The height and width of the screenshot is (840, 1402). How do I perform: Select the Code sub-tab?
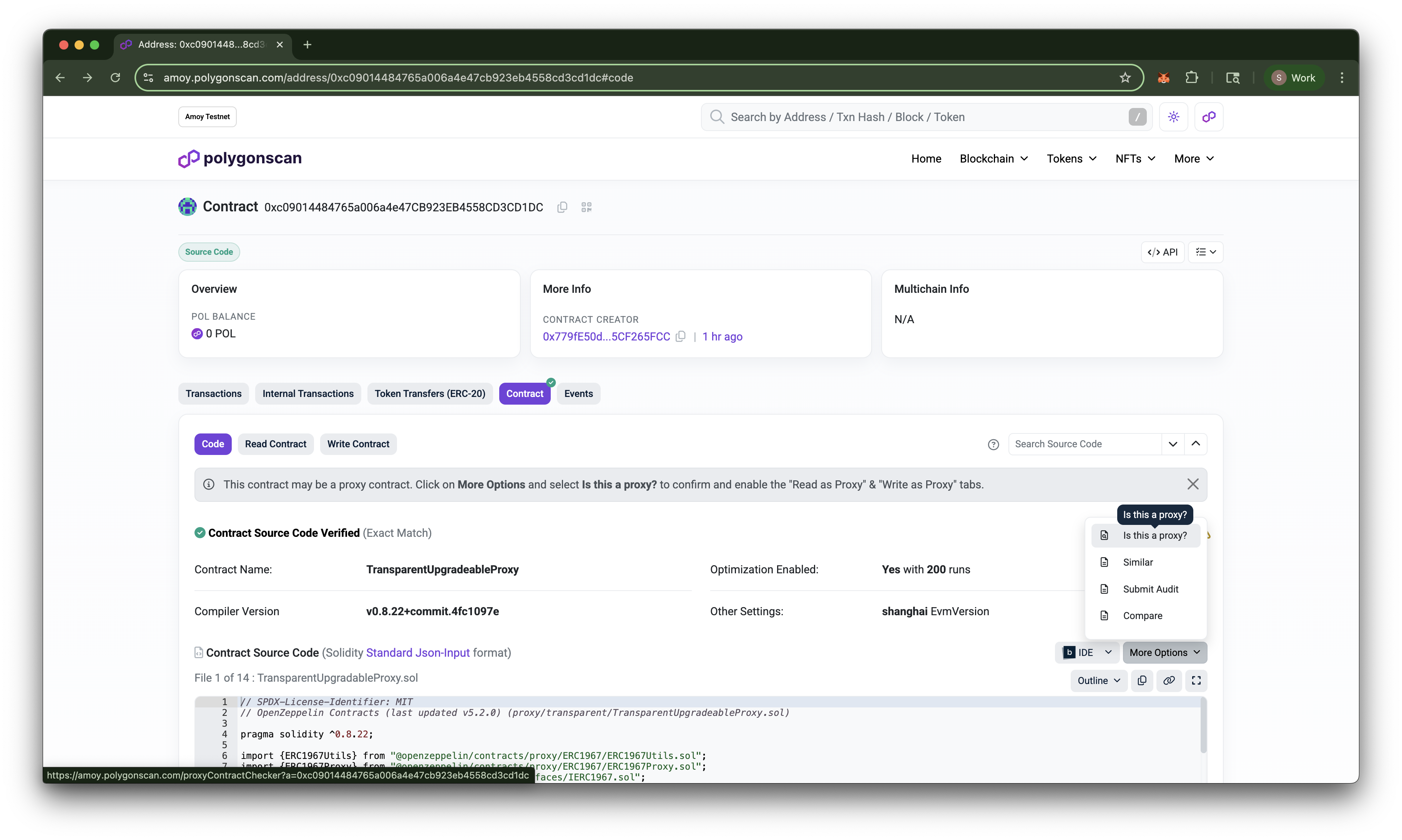213,444
